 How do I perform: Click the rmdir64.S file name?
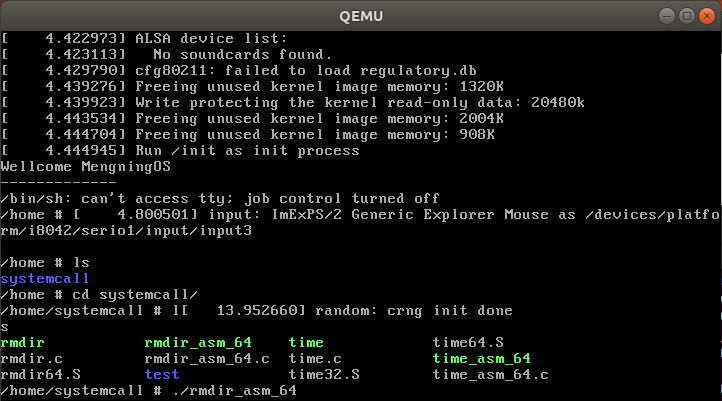pos(40,374)
